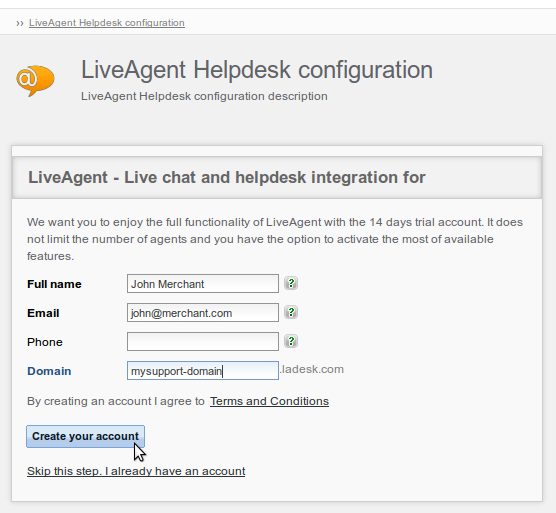Viewport: 556px width, 513px height.
Task: Focus the Full name input field
Action: point(203,284)
